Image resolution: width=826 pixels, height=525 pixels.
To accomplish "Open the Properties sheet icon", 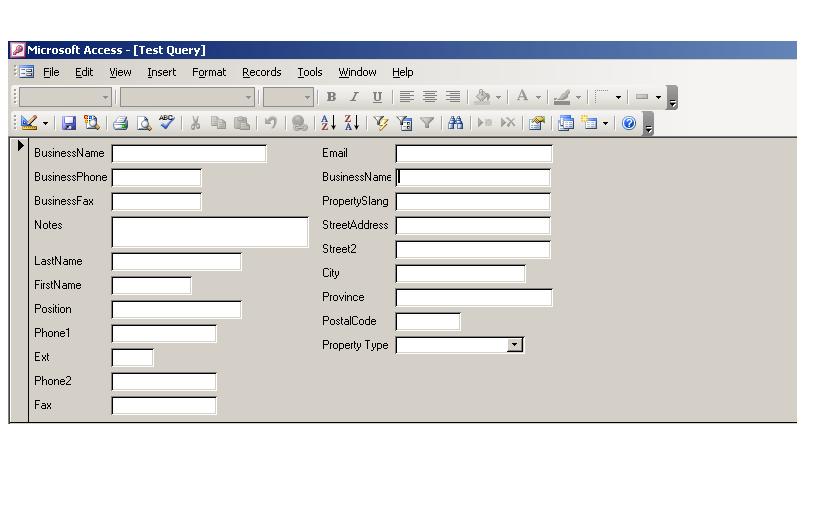I will pyautogui.click(x=537, y=123).
